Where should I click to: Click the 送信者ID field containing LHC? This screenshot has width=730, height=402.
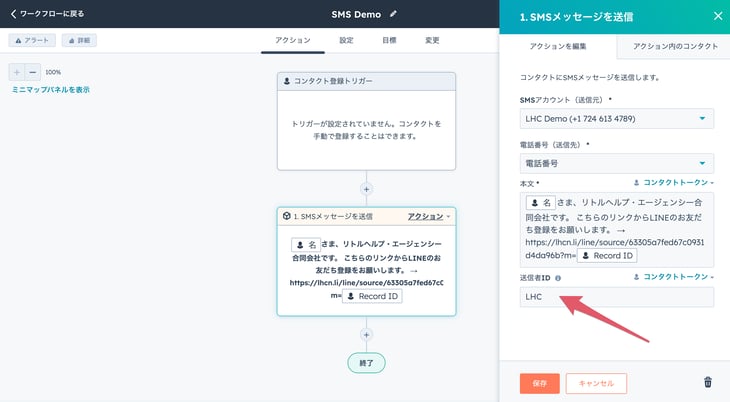tap(616, 297)
